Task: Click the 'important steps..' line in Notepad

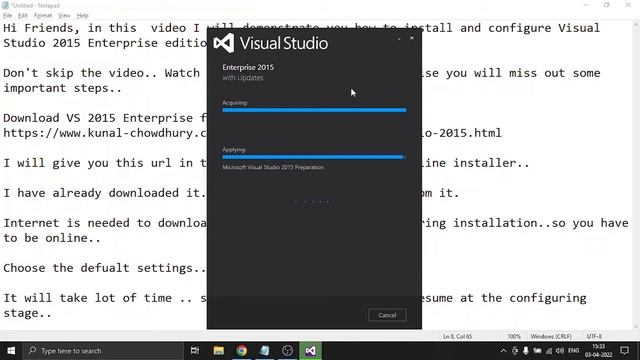Action: click(63, 88)
